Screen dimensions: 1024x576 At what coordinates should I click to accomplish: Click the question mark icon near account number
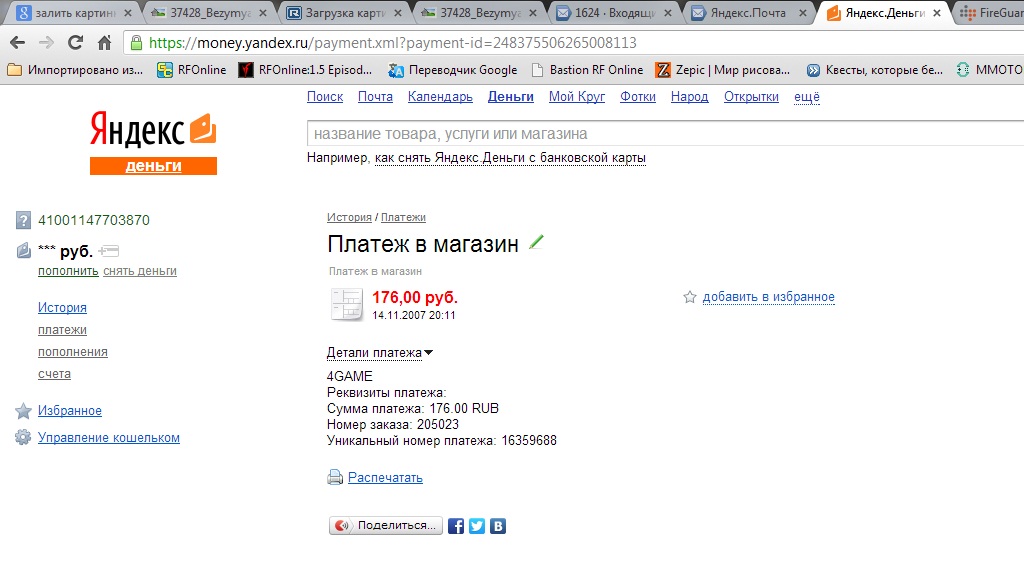[x=23, y=221]
